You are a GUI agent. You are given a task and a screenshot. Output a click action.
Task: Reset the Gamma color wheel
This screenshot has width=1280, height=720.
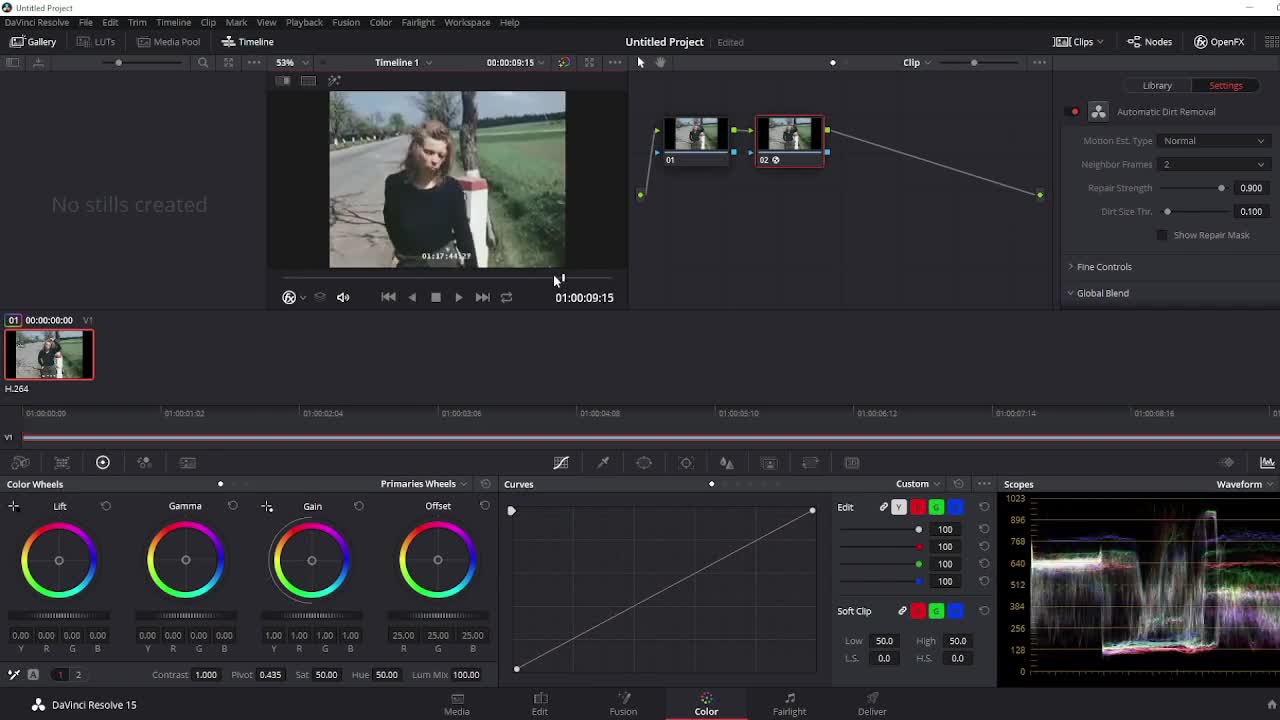click(233, 506)
